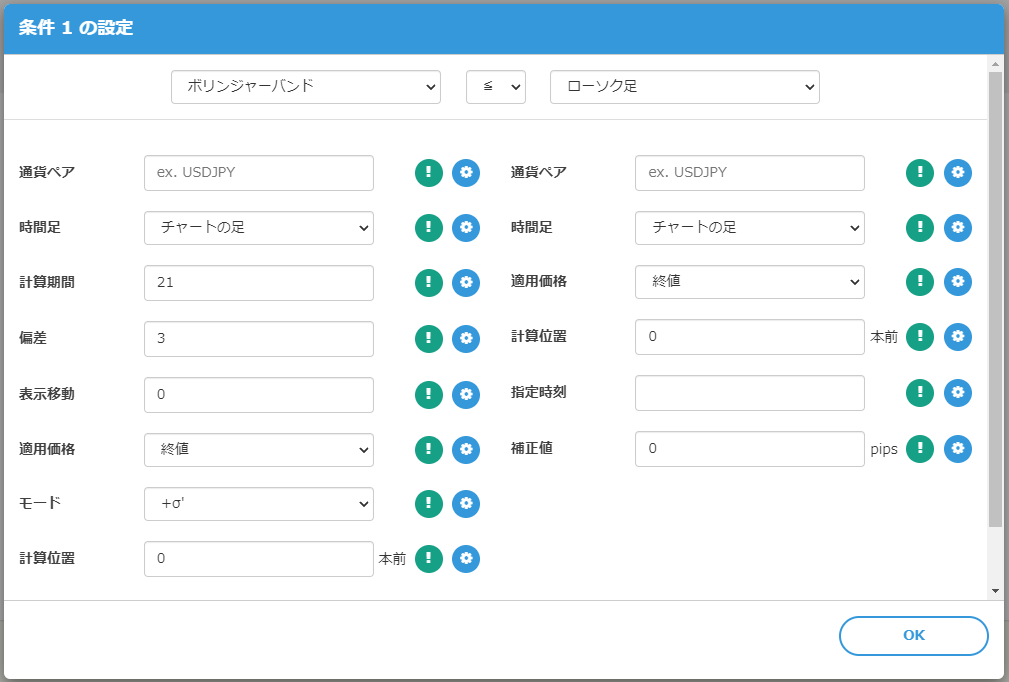1009x682 pixels.
Task: Open the left 時間足 チャートの足 dropdown
Action: tap(259, 228)
